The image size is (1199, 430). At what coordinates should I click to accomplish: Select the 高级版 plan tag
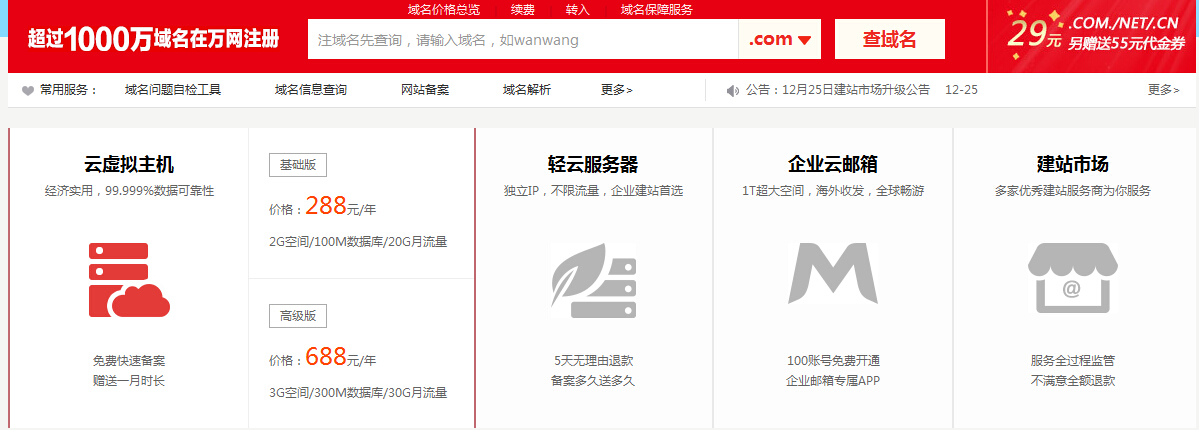pyautogui.click(x=297, y=316)
